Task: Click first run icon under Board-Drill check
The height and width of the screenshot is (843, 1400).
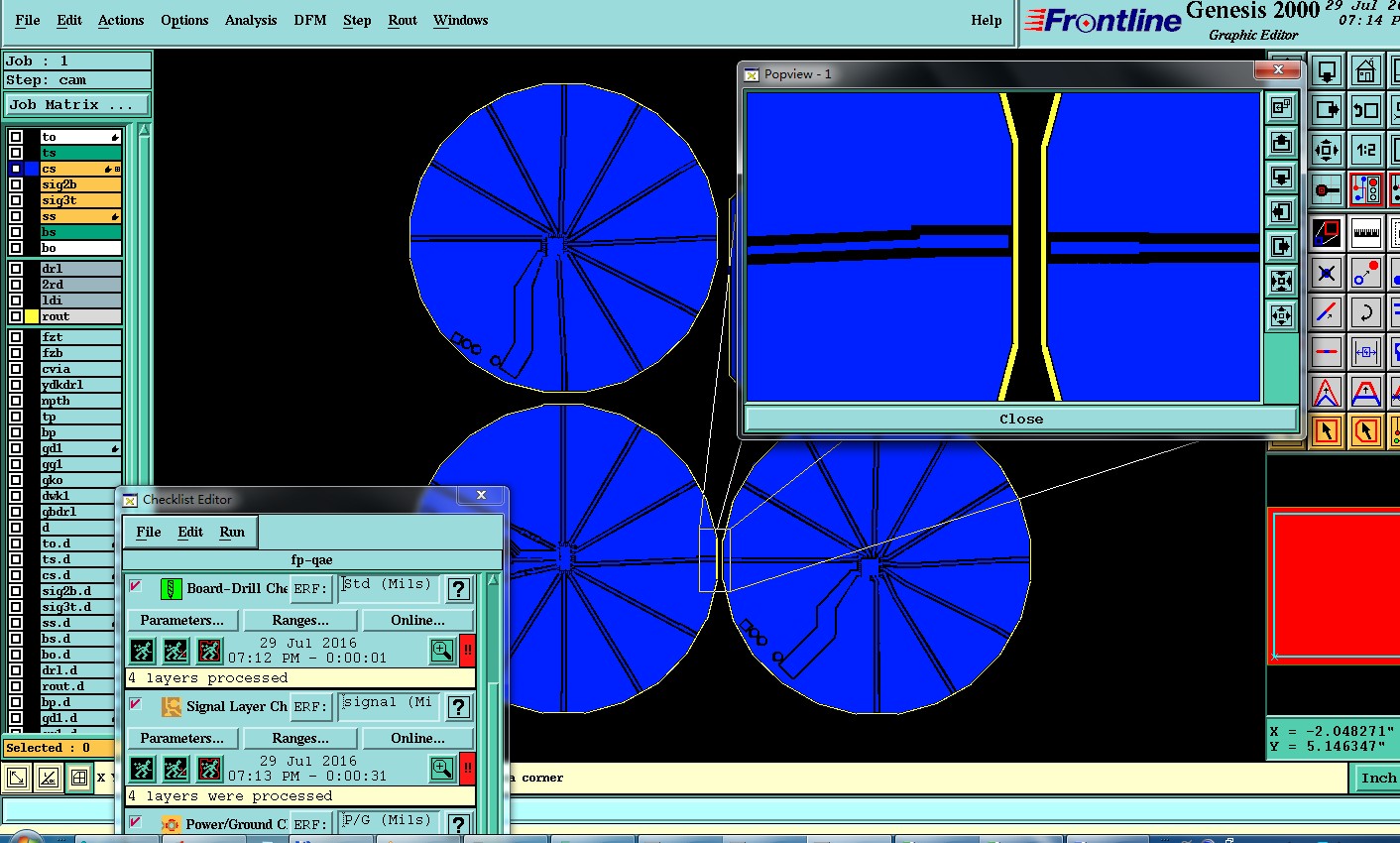Action: (143, 651)
